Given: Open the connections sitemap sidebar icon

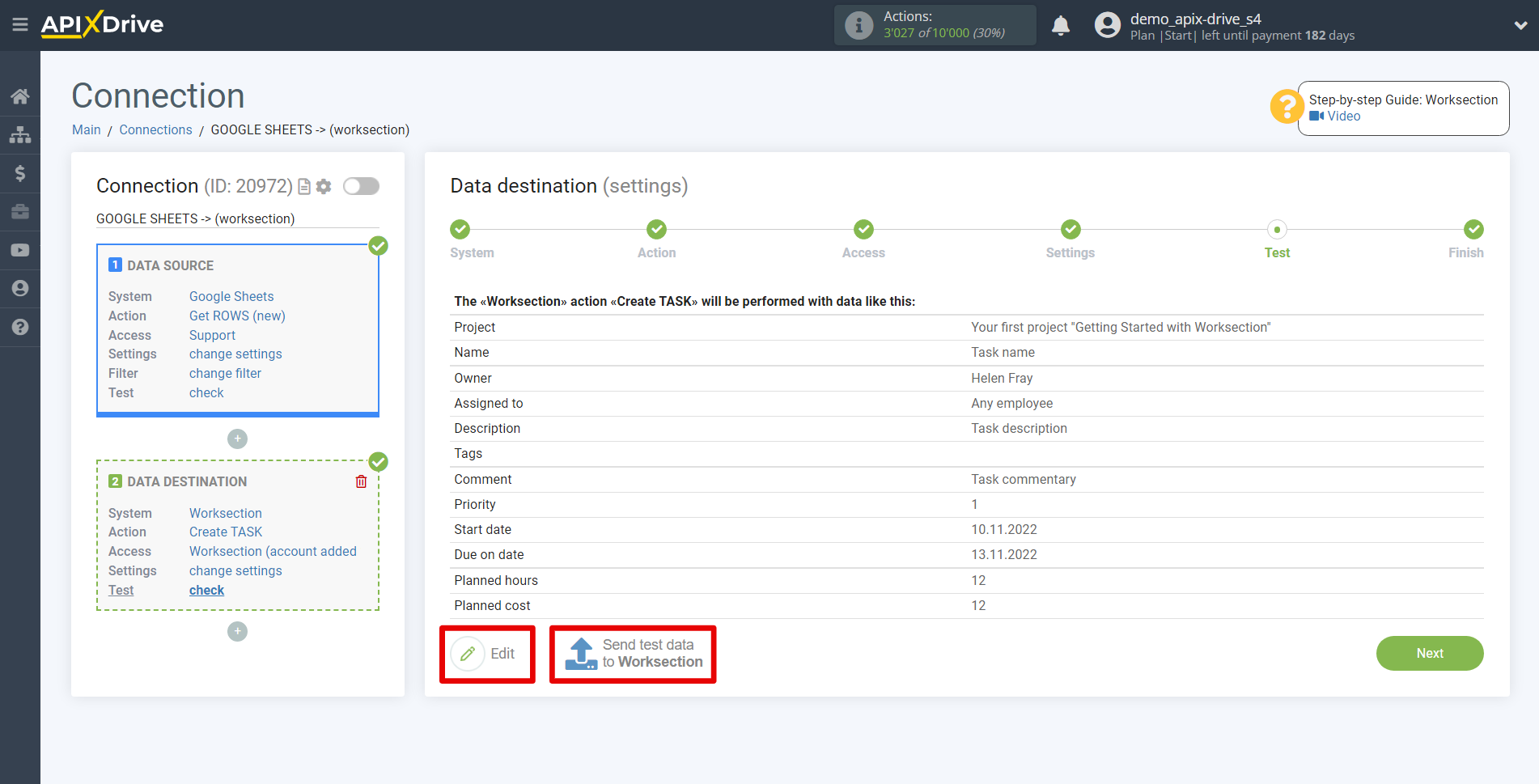Looking at the screenshot, I should pyautogui.click(x=20, y=135).
